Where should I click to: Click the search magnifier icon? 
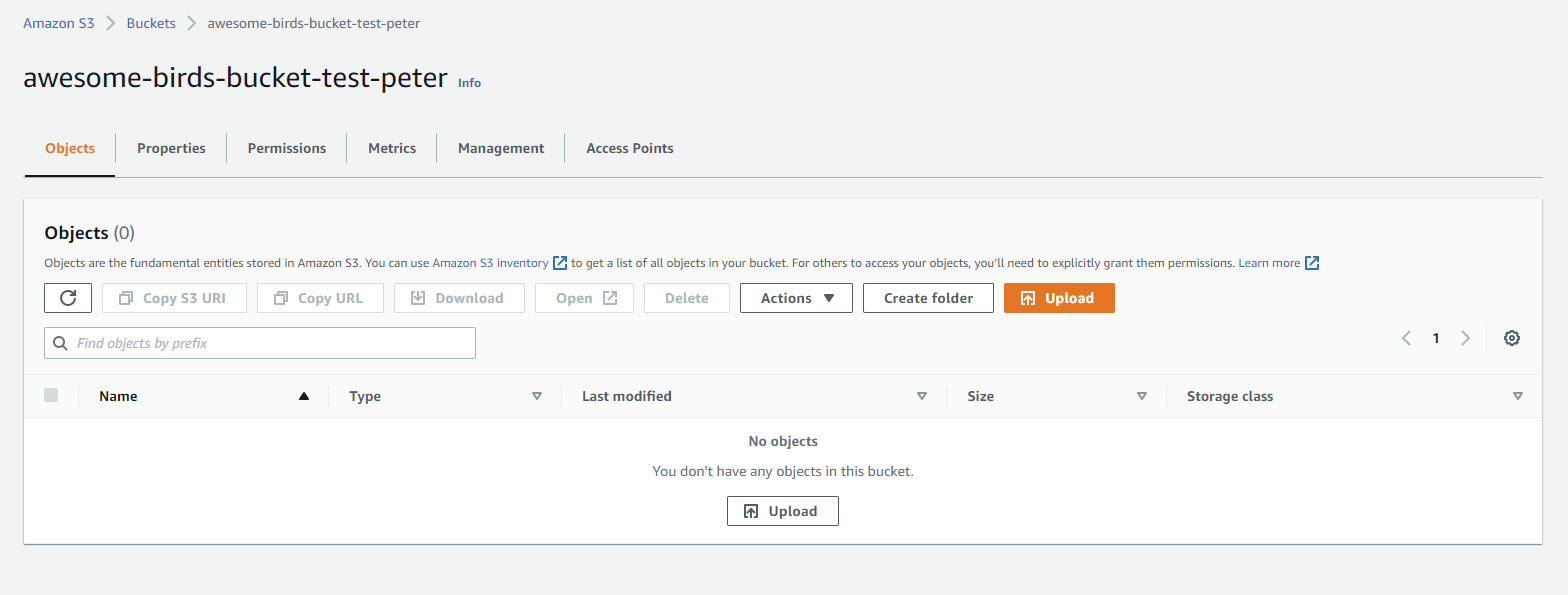click(61, 343)
